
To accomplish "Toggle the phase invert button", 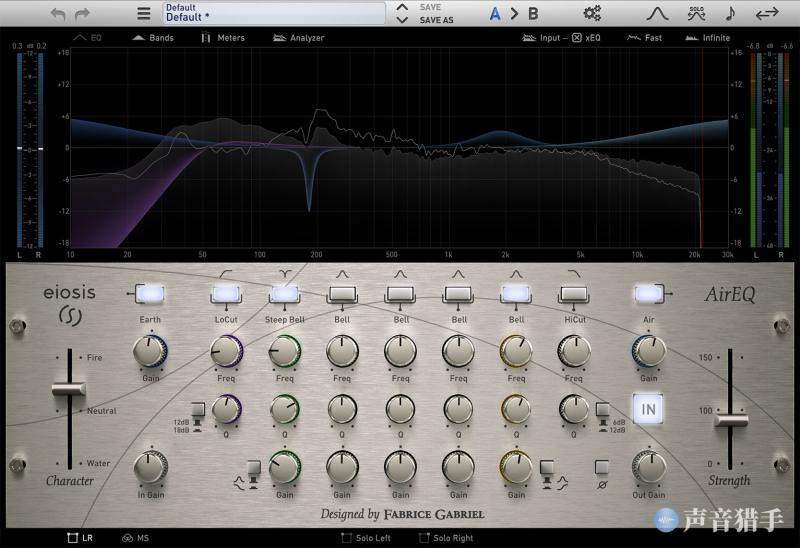I will click(602, 467).
